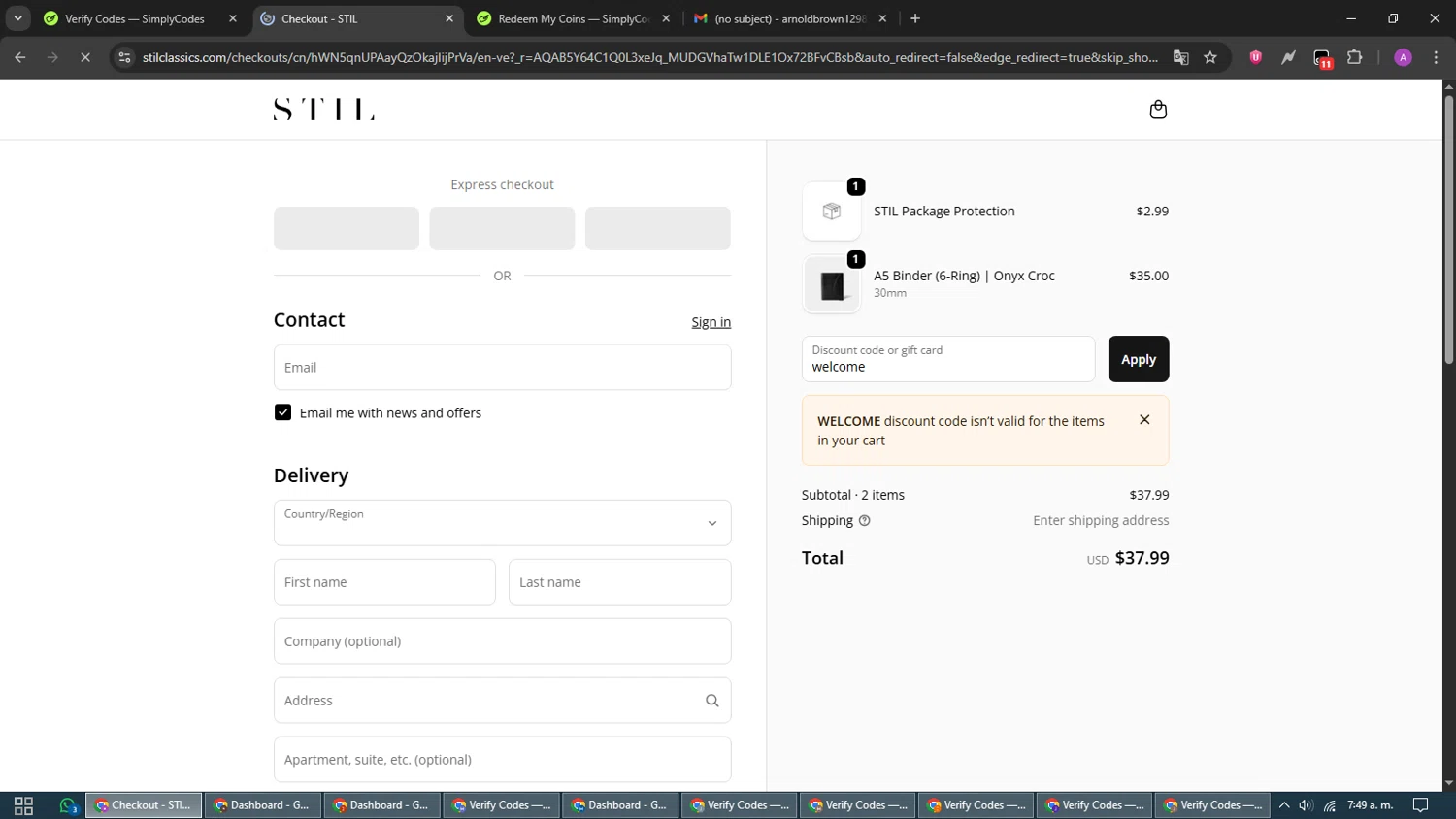Open the browser extensions puzzle icon

coord(1355,57)
